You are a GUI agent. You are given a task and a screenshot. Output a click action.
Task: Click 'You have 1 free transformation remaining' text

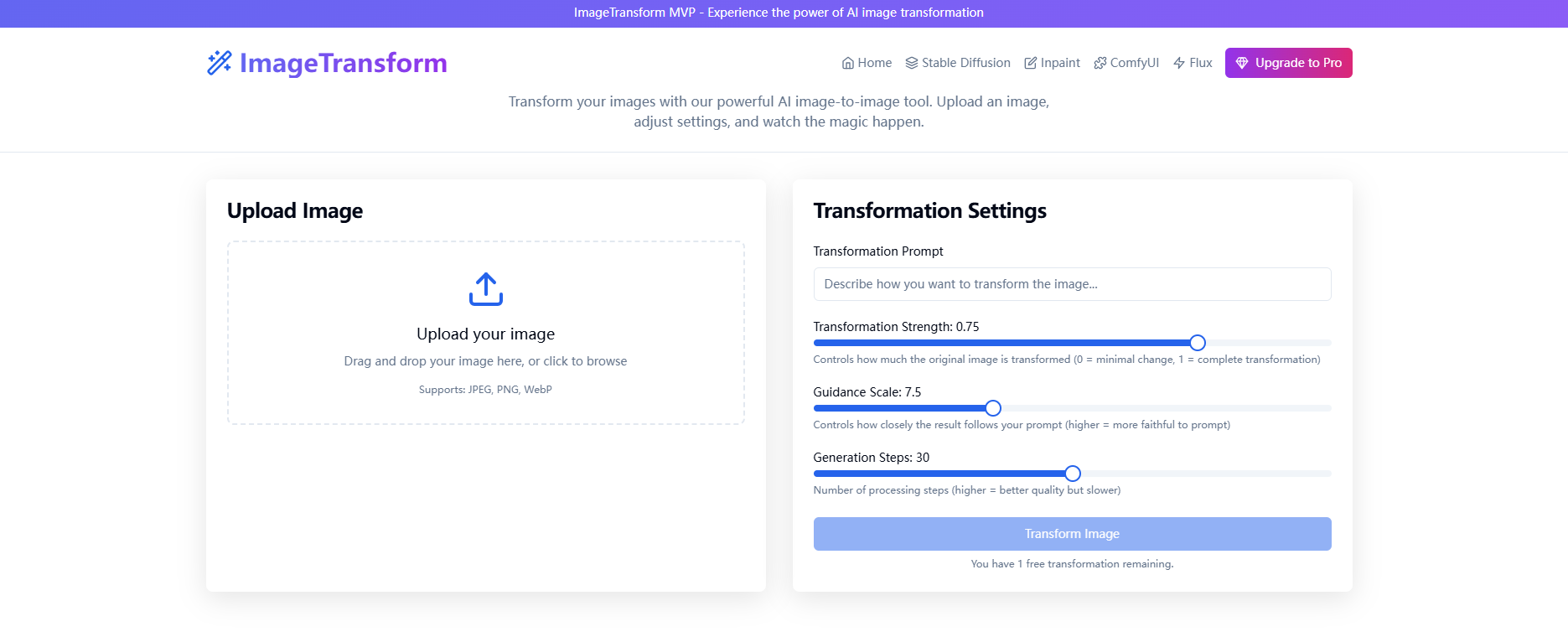click(x=1072, y=564)
